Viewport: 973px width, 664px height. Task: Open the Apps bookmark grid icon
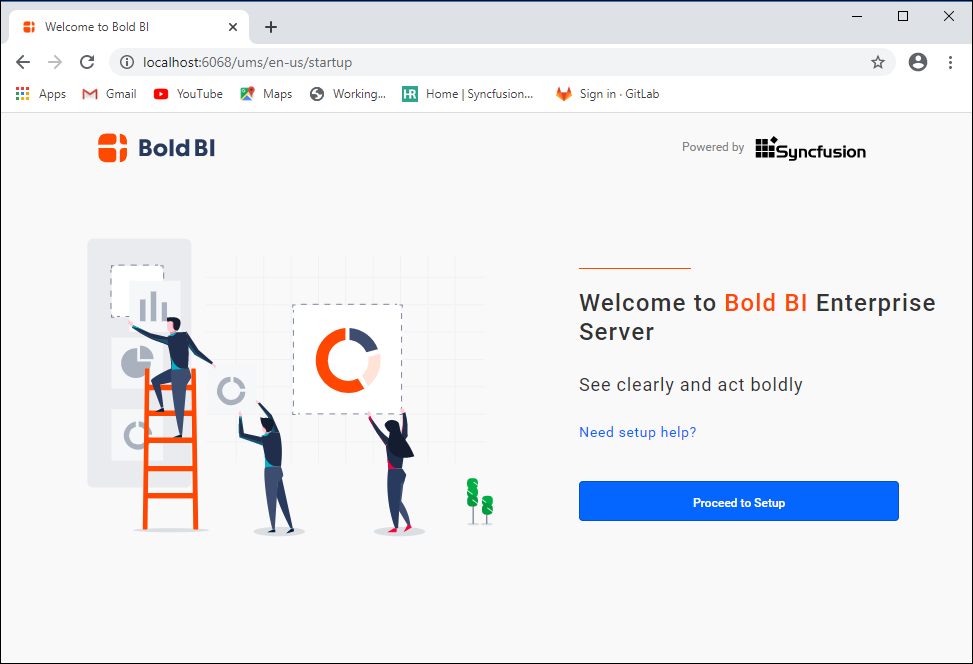(23, 94)
